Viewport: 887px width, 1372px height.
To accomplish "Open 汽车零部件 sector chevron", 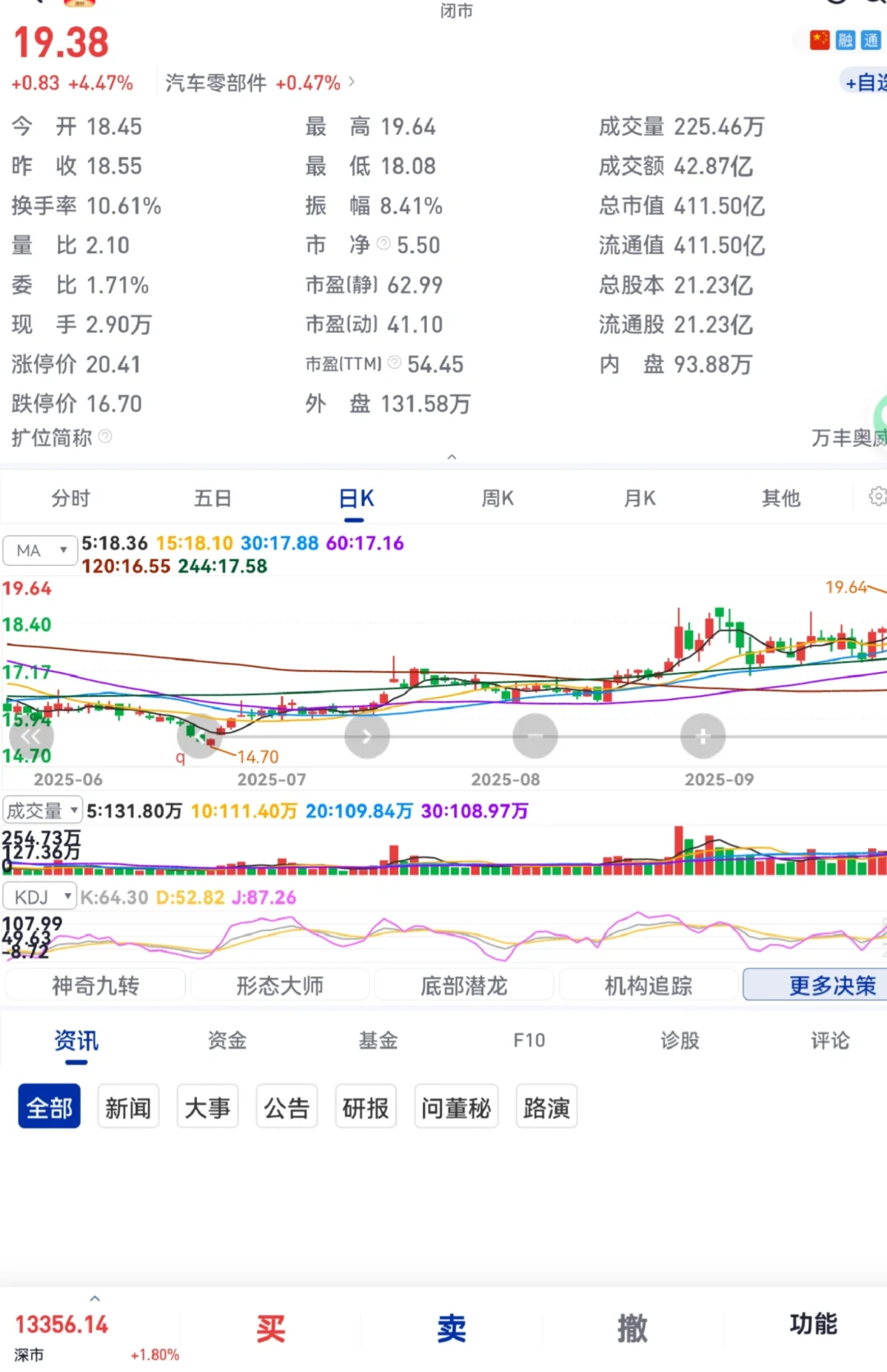I will pyautogui.click(x=352, y=81).
